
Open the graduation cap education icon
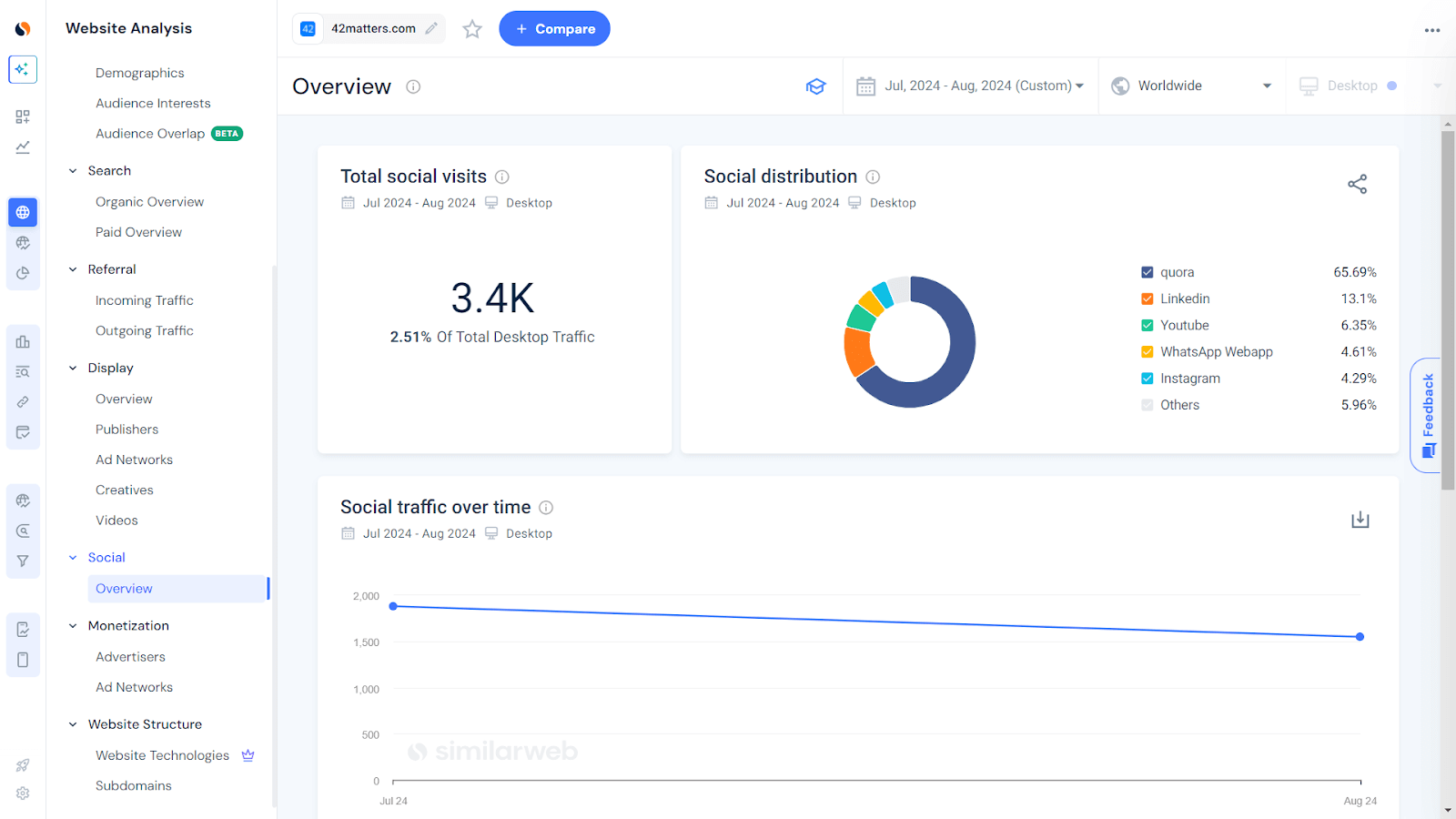[x=816, y=86]
